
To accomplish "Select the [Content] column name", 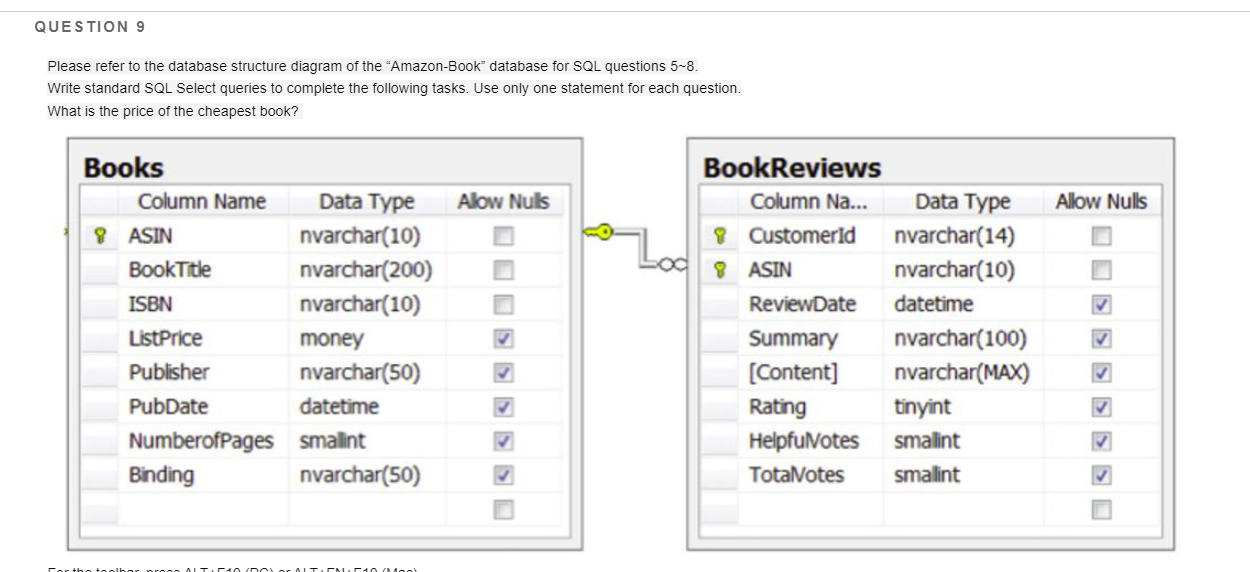I will [x=793, y=373].
